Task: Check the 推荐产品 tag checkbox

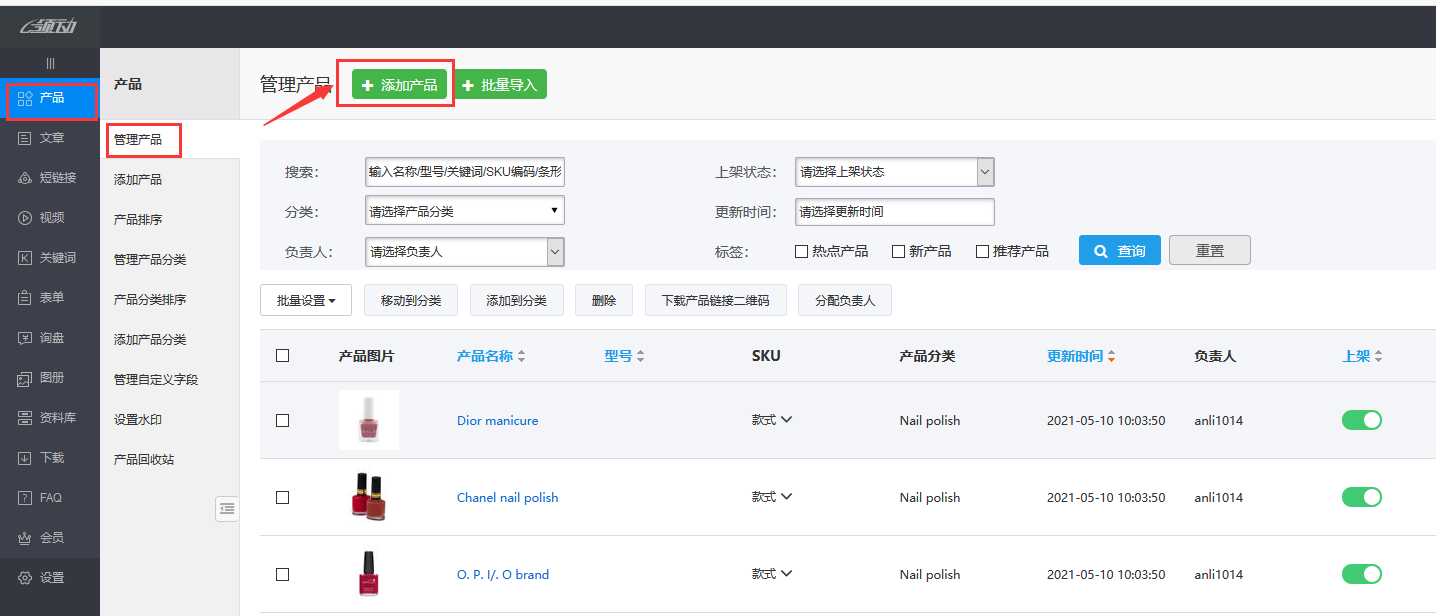Action: (982, 251)
